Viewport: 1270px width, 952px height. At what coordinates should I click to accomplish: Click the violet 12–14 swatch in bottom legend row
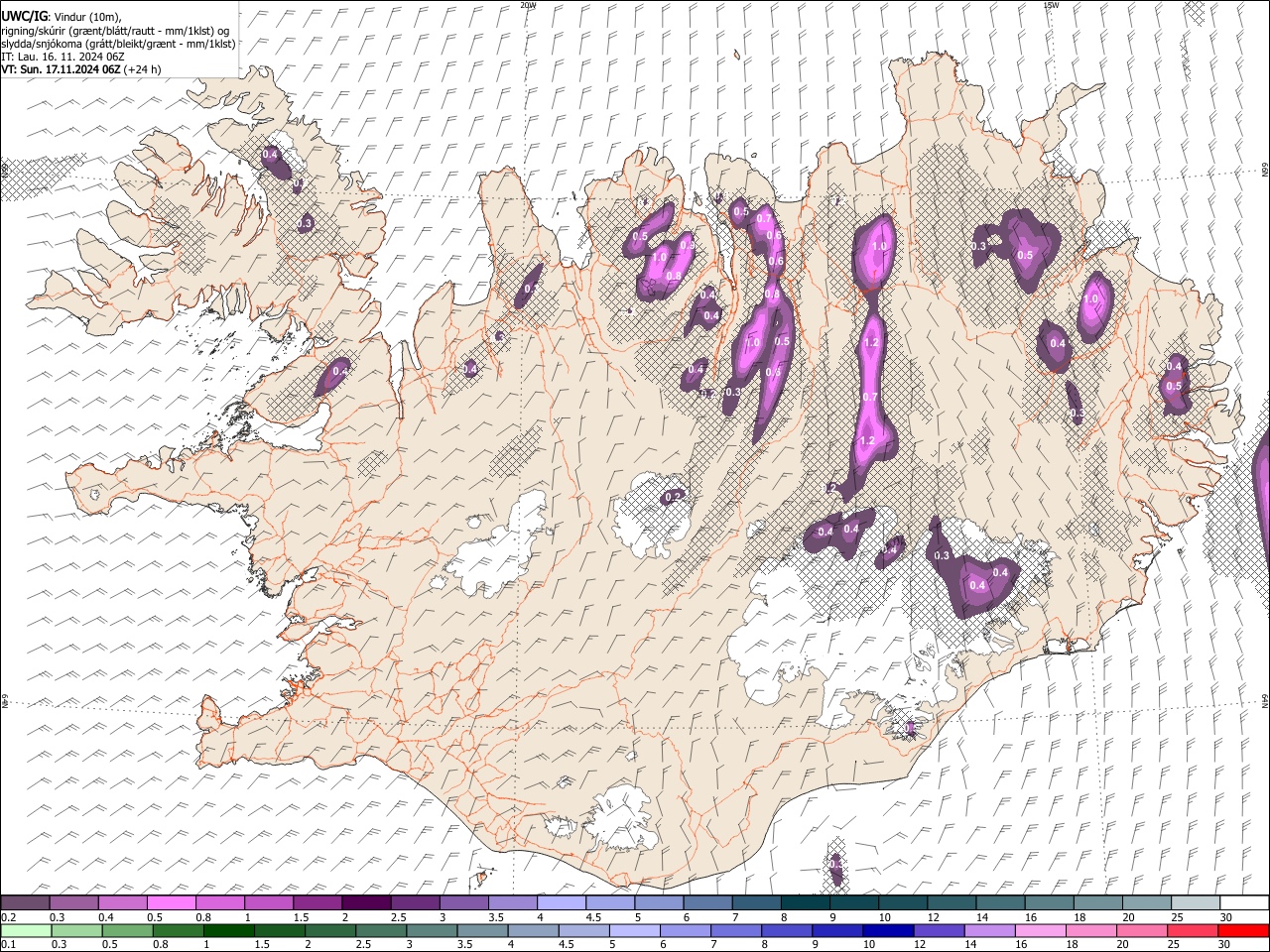939,931
